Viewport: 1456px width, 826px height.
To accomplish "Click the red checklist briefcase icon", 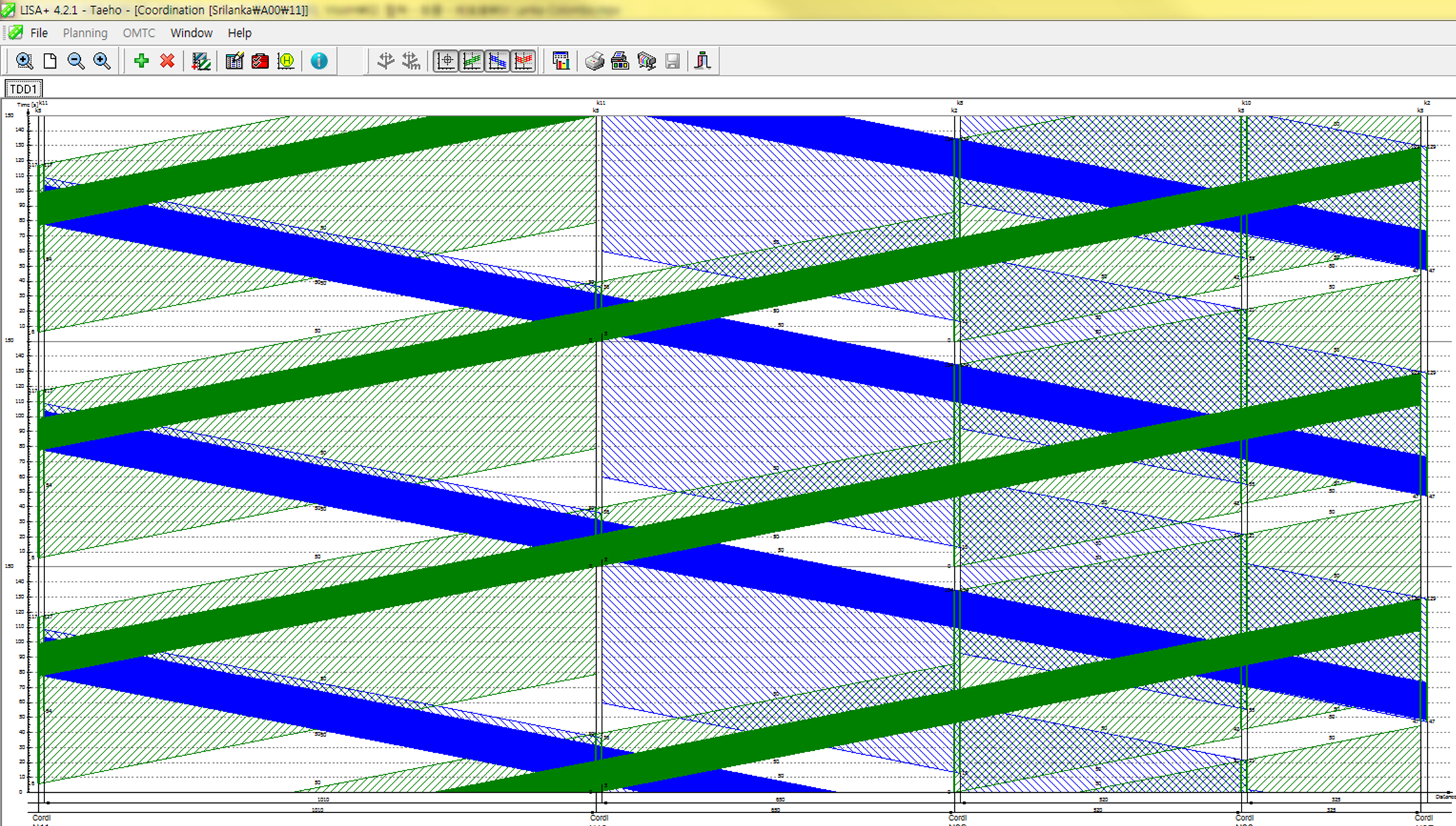I will click(260, 61).
